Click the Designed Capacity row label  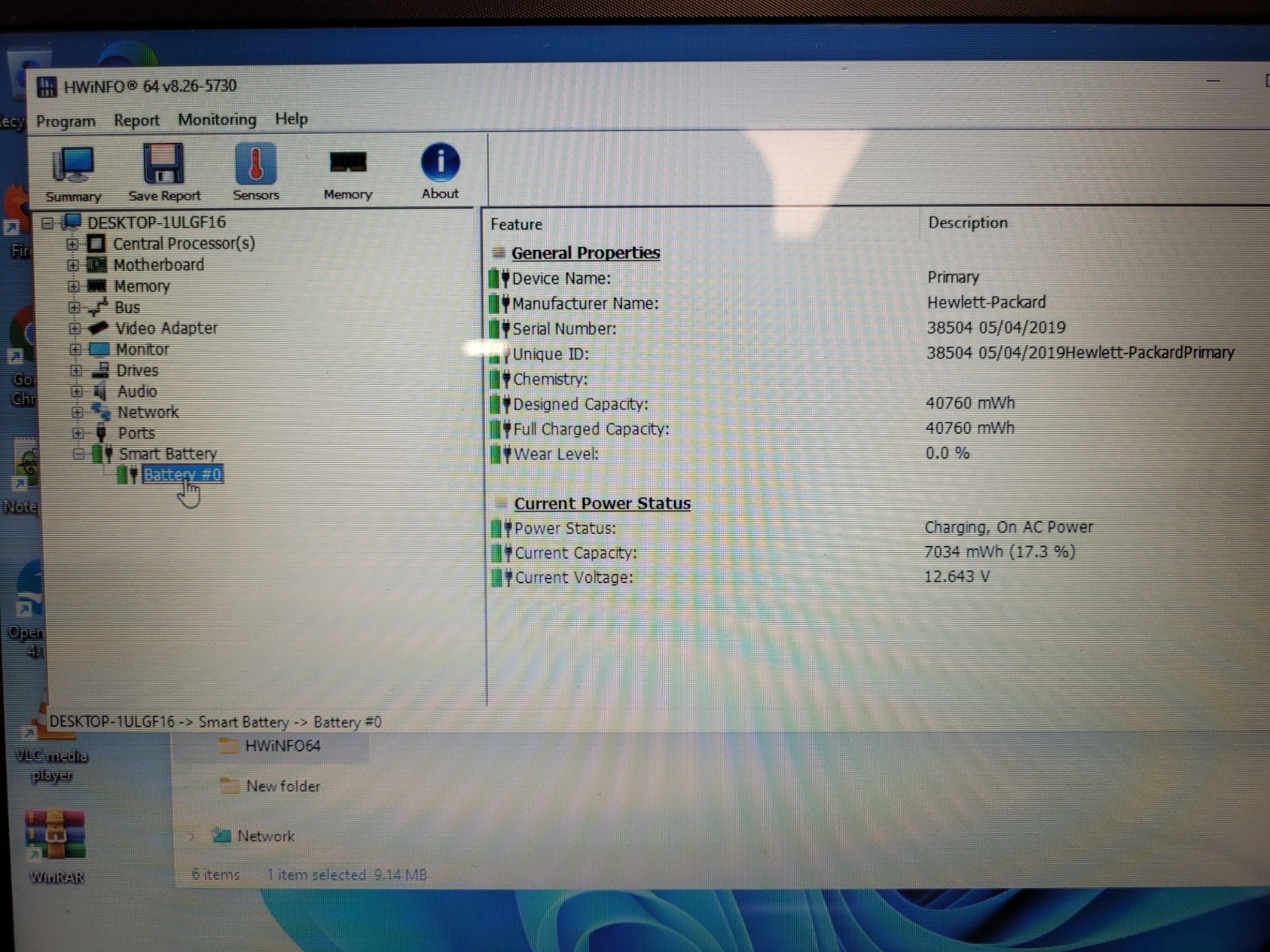581,405
